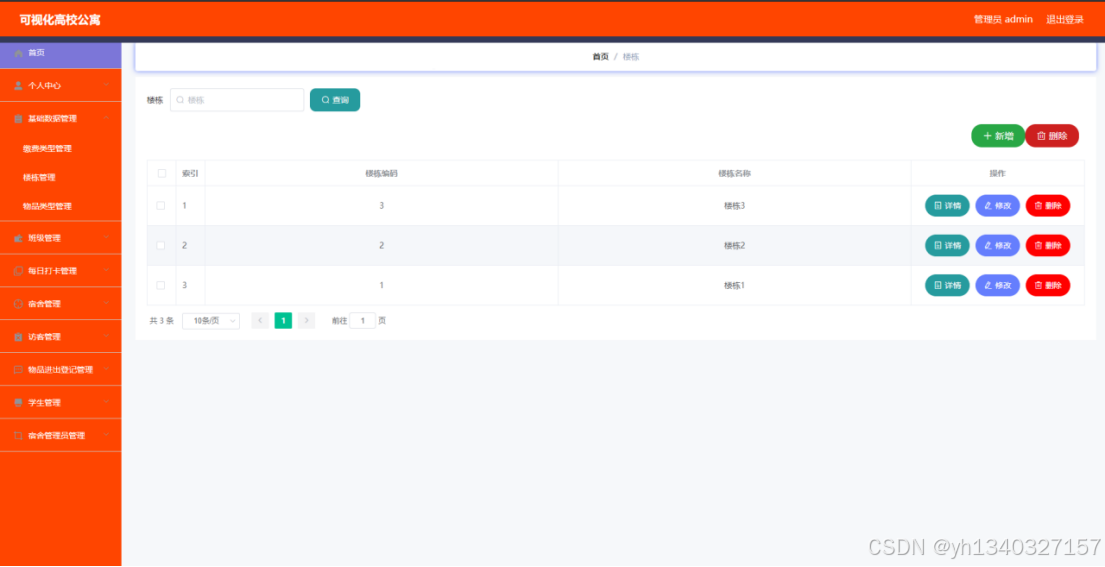Click the 楼栋编码 column header

pyautogui.click(x=381, y=173)
